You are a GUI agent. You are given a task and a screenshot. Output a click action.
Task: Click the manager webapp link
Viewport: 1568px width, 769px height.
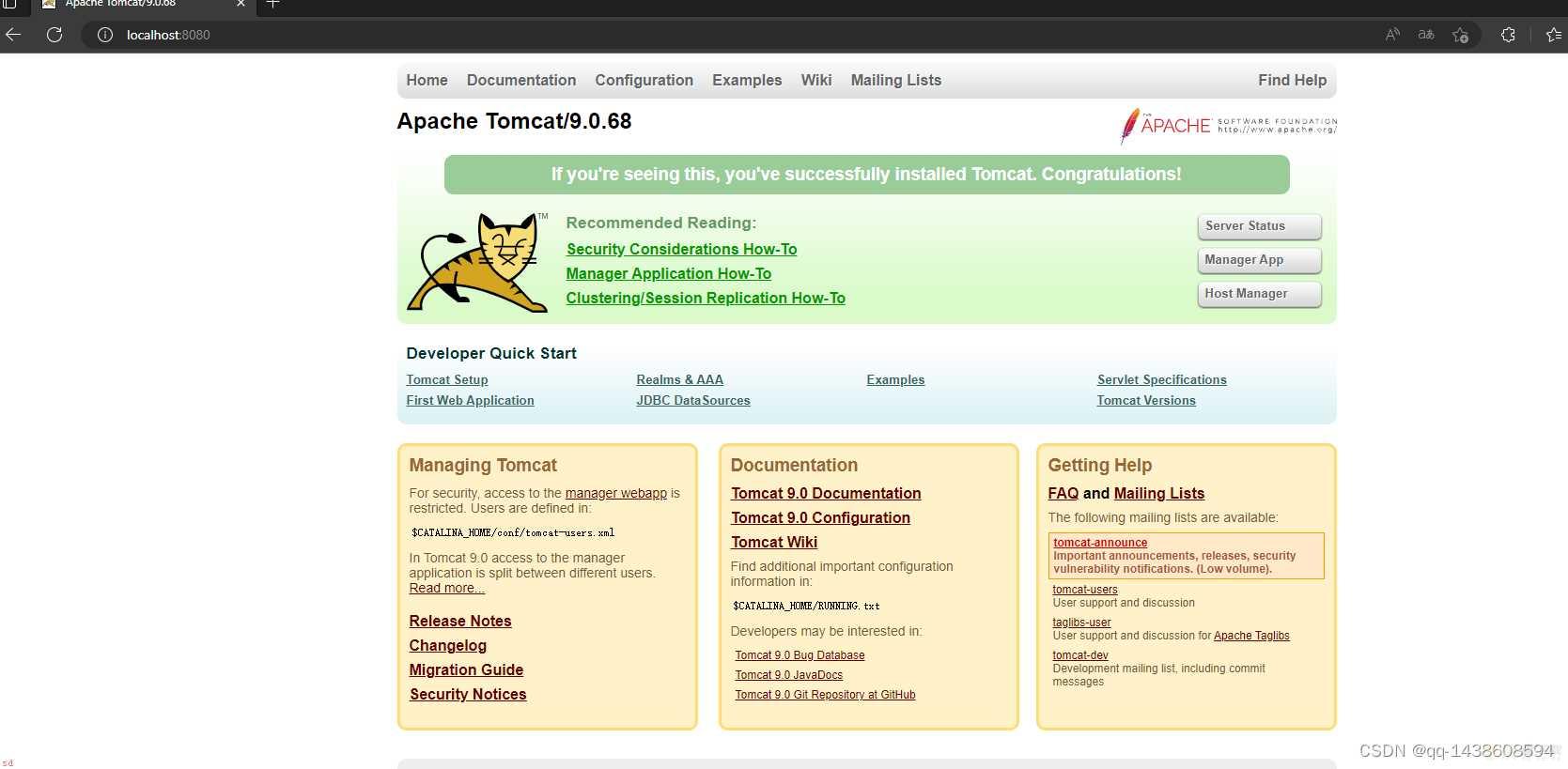(616, 493)
